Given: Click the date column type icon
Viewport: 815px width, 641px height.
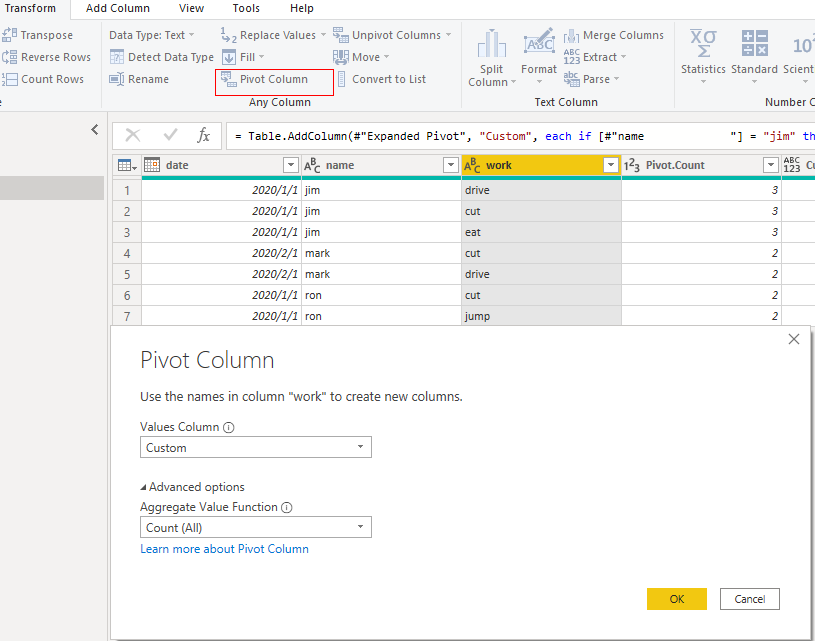Looking at the screenshot, I should pyautogui.click(x=152, y=165).
